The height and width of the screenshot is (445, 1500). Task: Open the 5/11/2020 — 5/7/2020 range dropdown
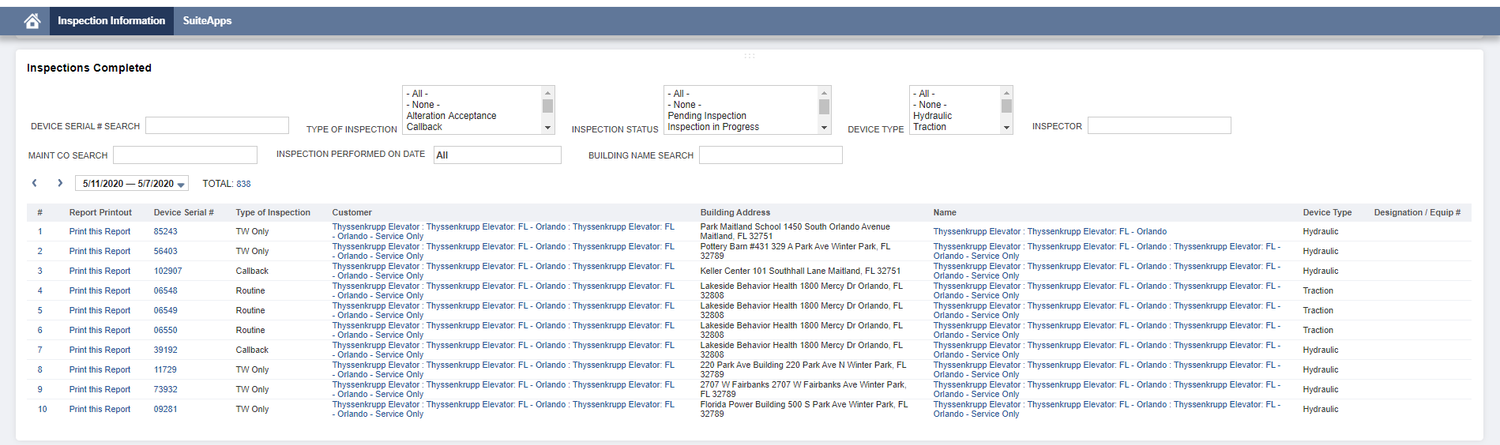pos(132,184)
